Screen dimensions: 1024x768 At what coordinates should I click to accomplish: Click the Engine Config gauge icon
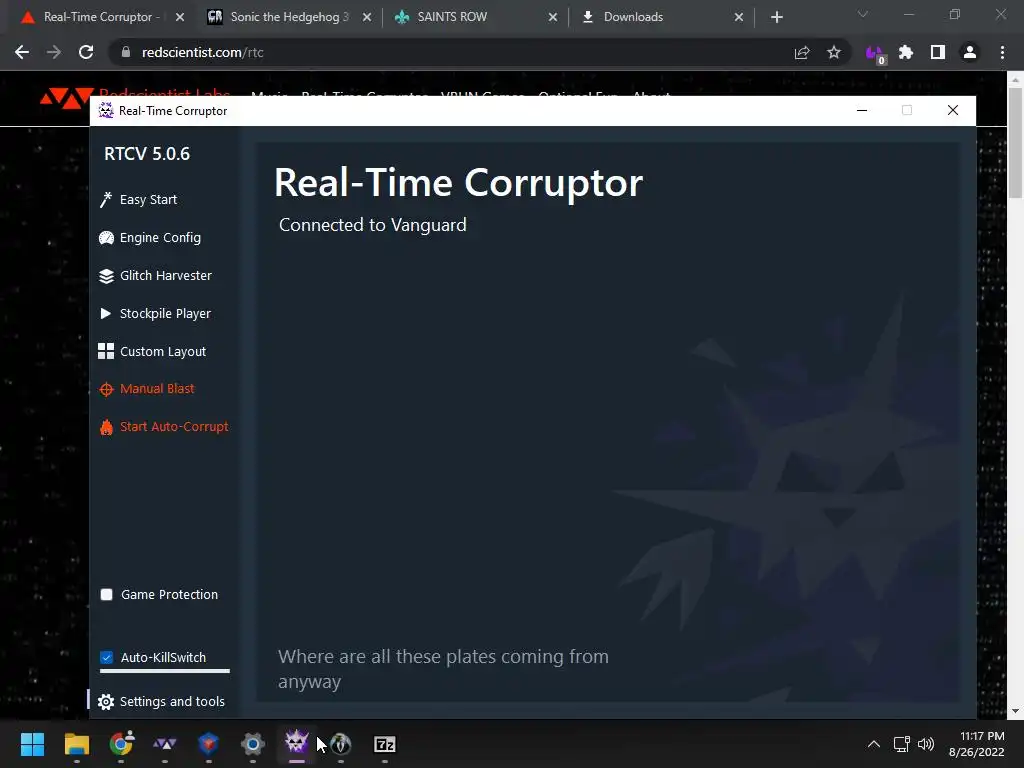coord(106,238)
